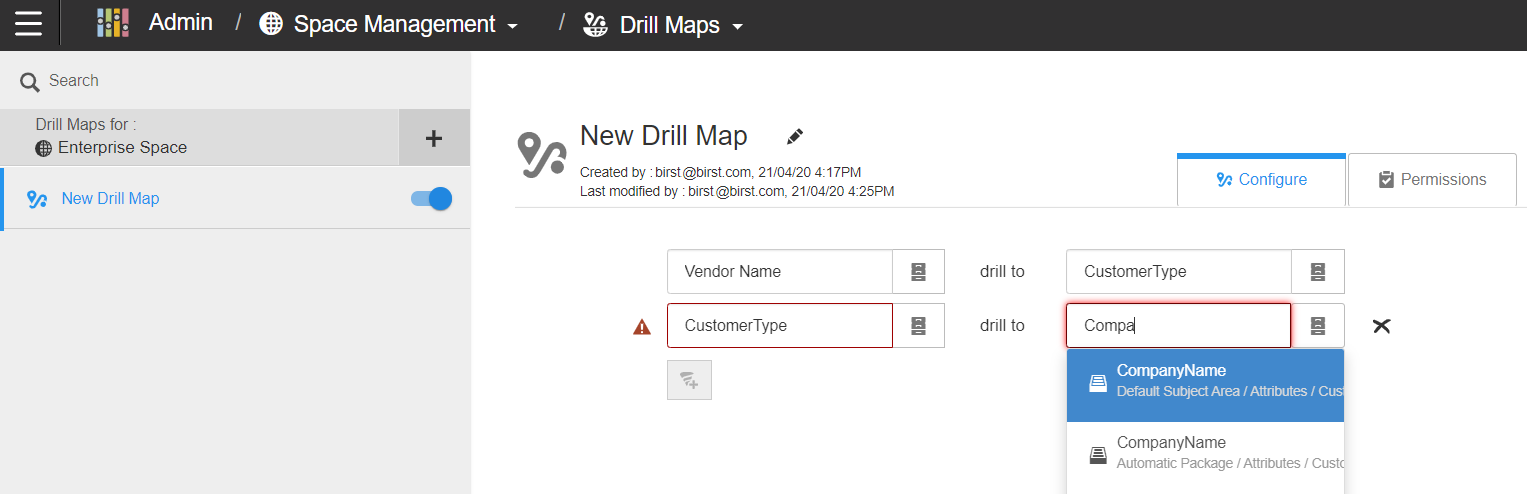Toggle the New Drill Map enable switch
Image resolution: width=1527 pixels, height=494 pixels.
(432, 199)
